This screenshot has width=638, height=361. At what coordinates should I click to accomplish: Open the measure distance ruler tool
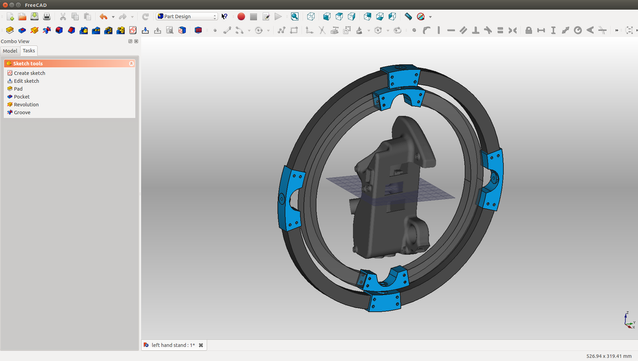(408, 17)
